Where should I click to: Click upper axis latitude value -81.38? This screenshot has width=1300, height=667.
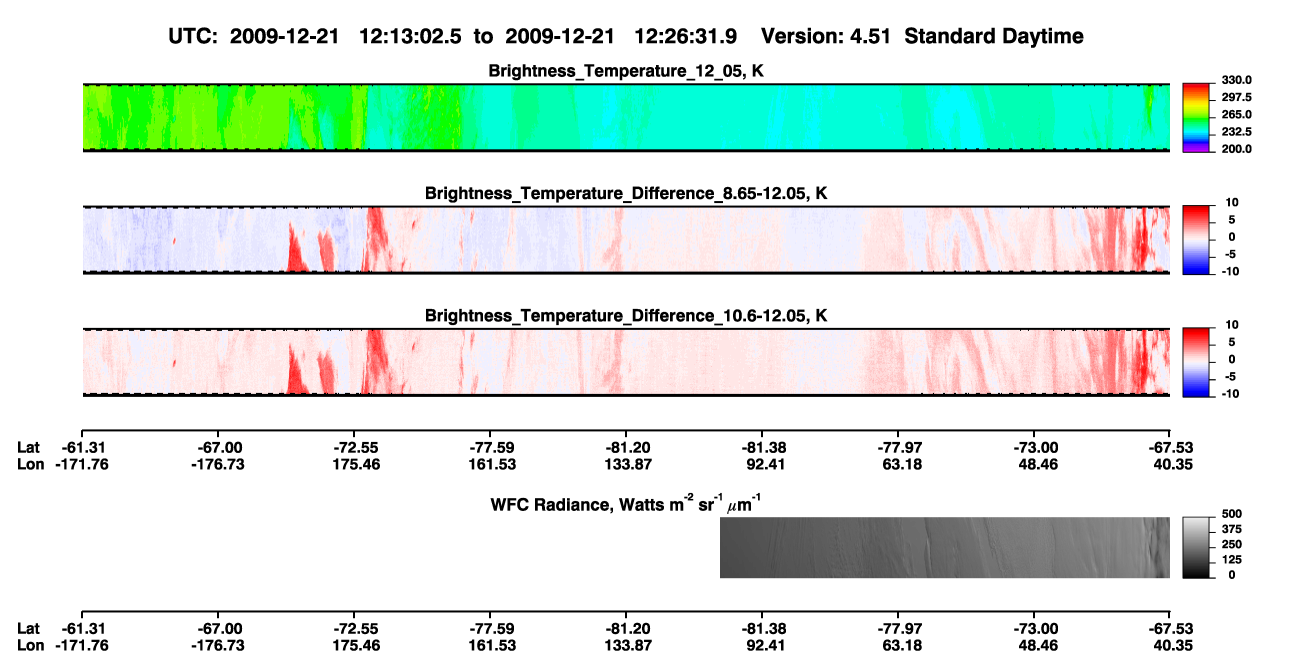pos(762,447)
